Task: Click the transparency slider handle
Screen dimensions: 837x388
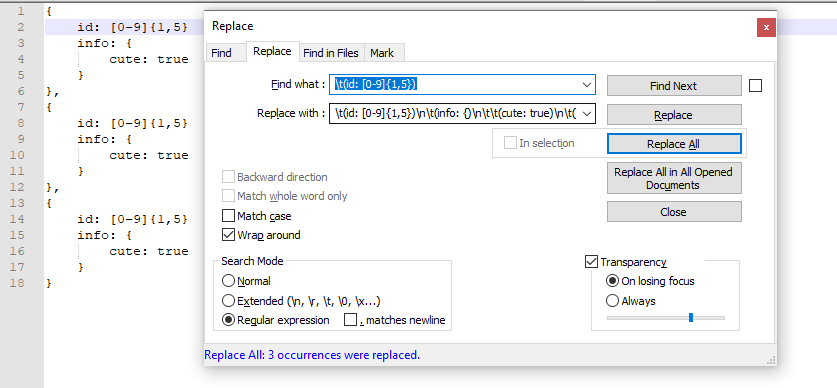Action: click(691, 318)
